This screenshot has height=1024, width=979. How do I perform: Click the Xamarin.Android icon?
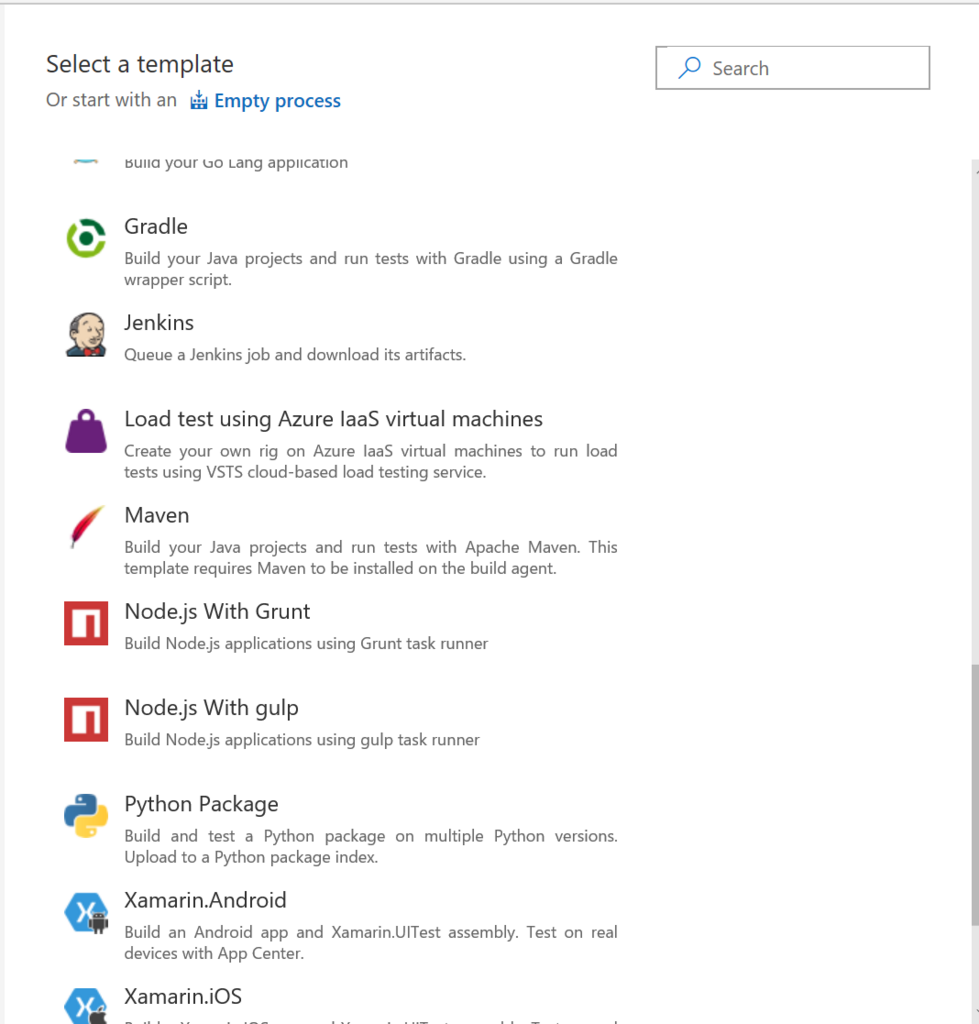(x=86, y=913)
